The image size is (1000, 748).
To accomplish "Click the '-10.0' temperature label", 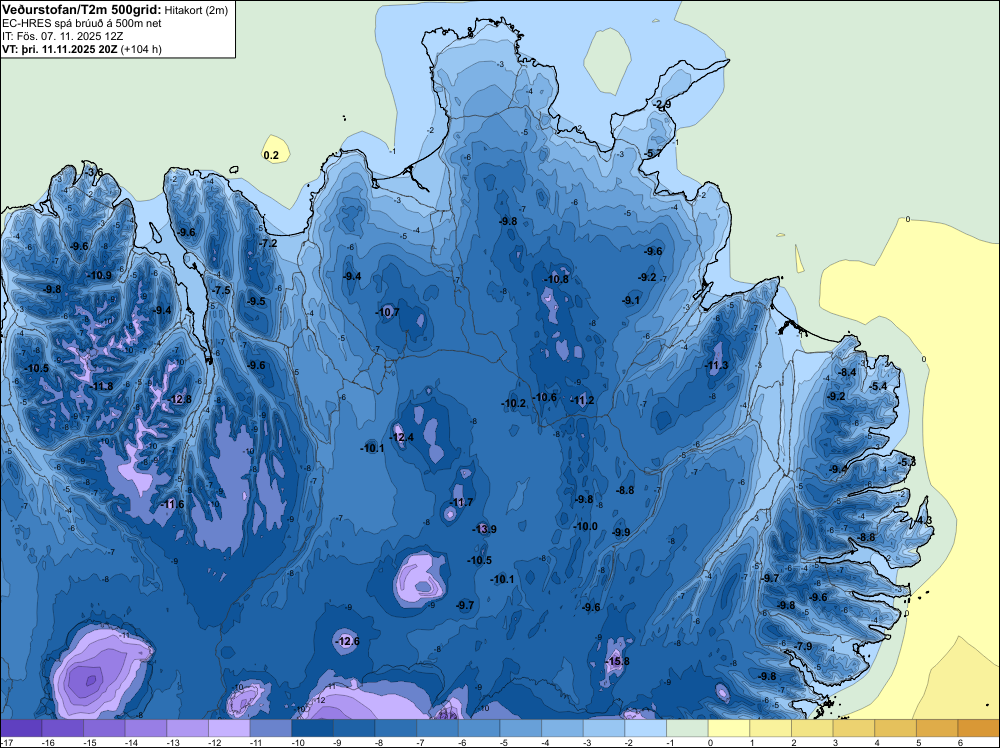I will pyautogui.click(x=585, y=526).
